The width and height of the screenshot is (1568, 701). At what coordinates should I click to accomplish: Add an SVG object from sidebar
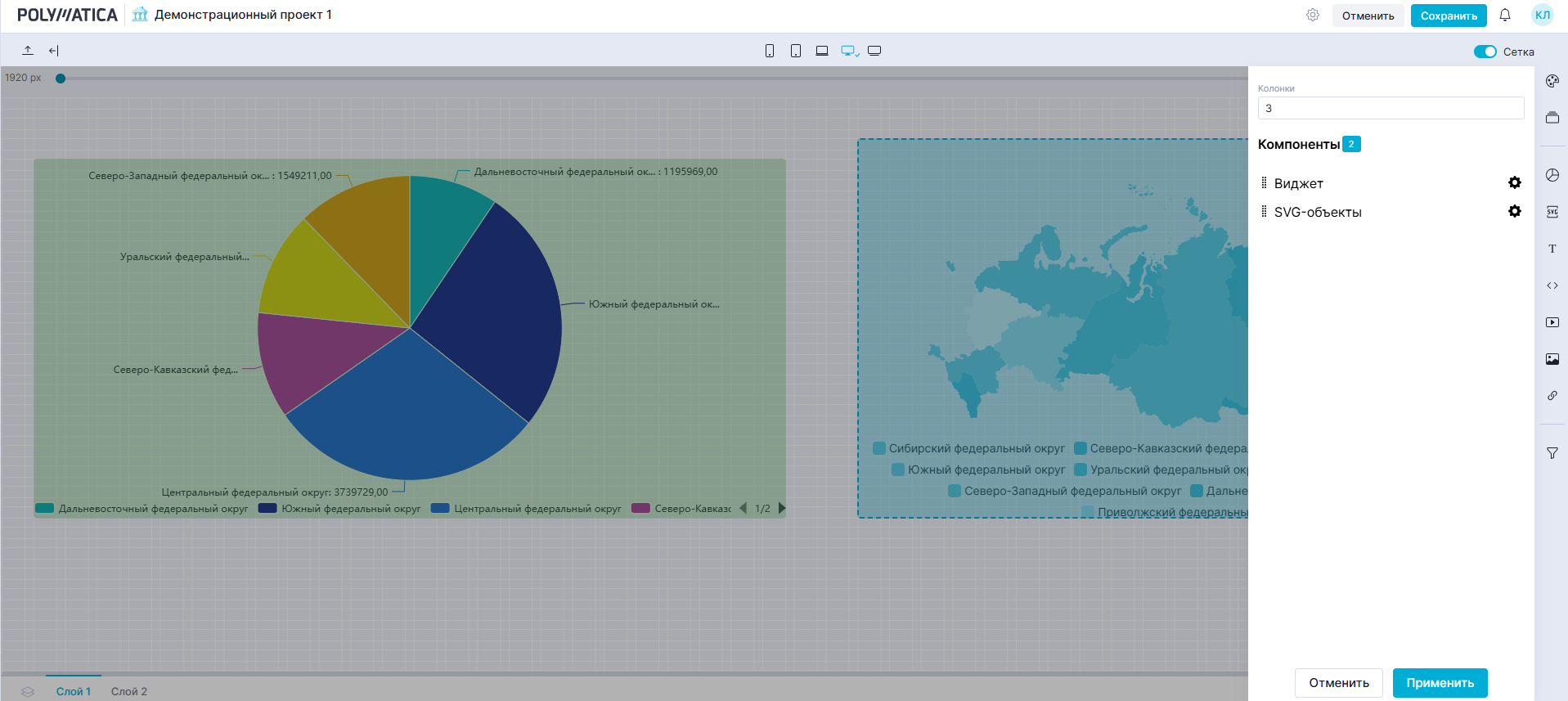pos(1552,212)
